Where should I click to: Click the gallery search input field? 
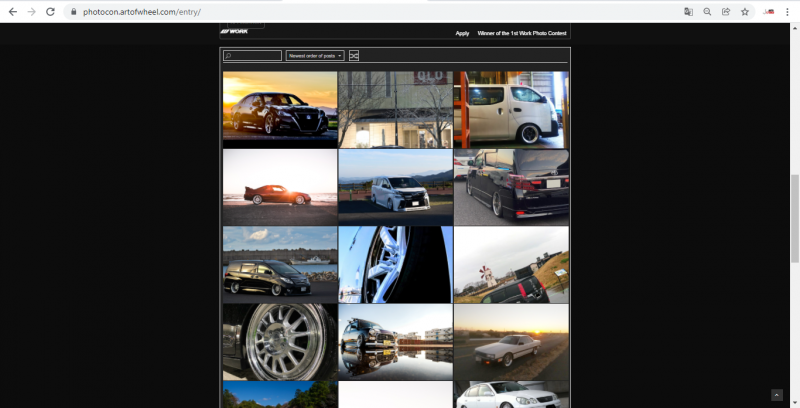coord(253,56)
